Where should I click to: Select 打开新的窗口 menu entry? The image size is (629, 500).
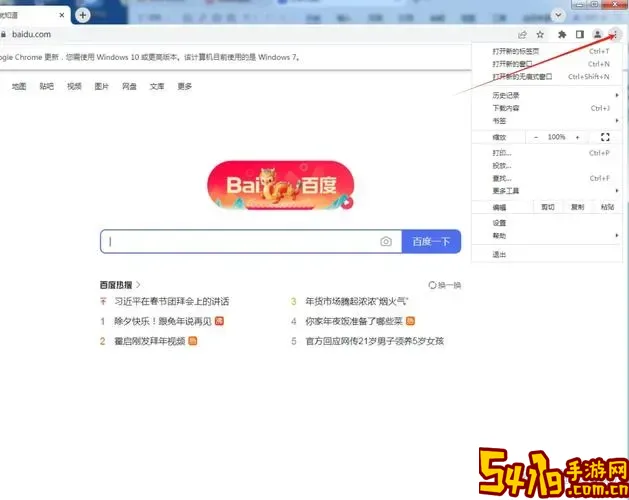click(547, 64)
